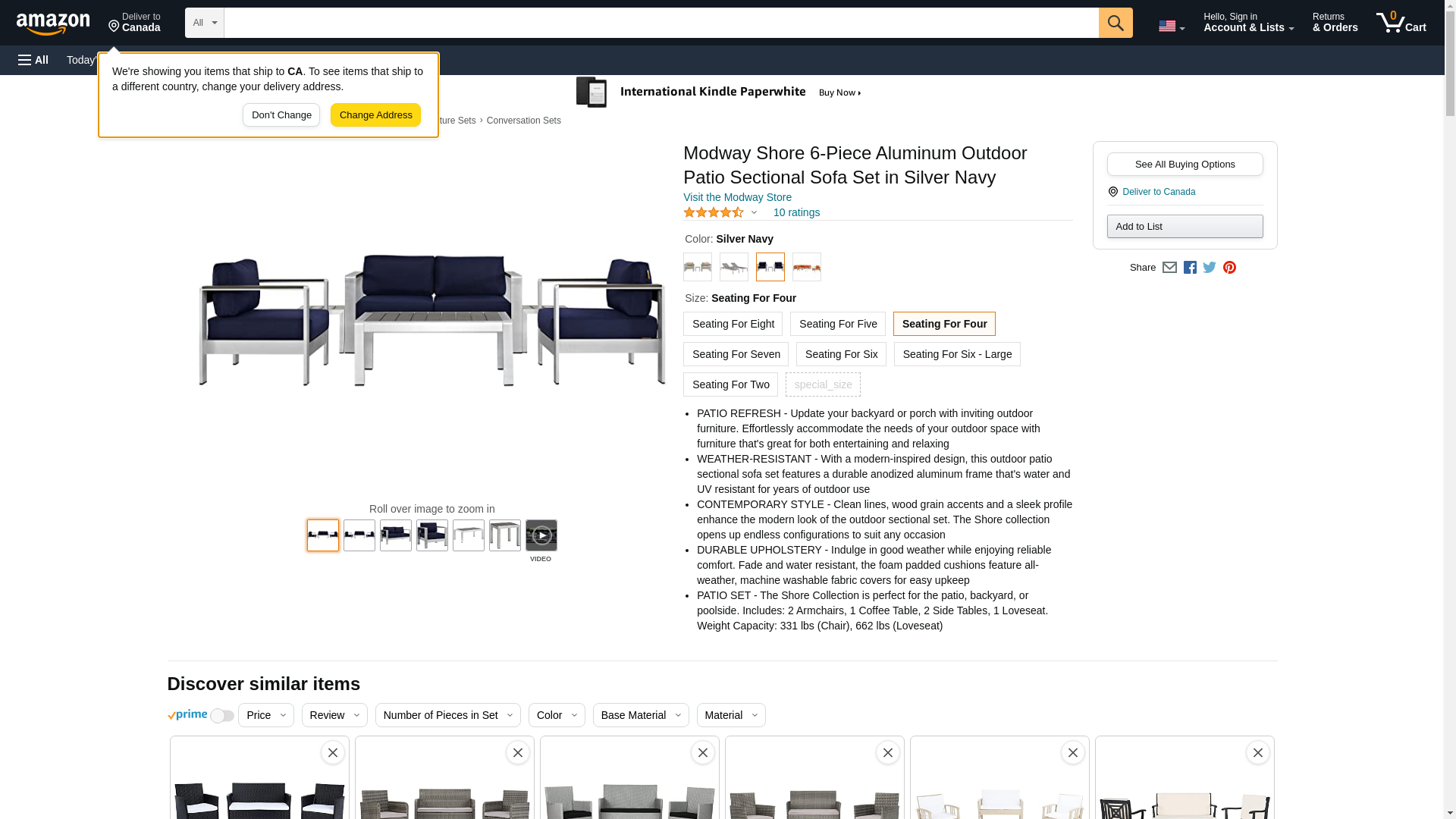Visit the Modway Store link

737,197
